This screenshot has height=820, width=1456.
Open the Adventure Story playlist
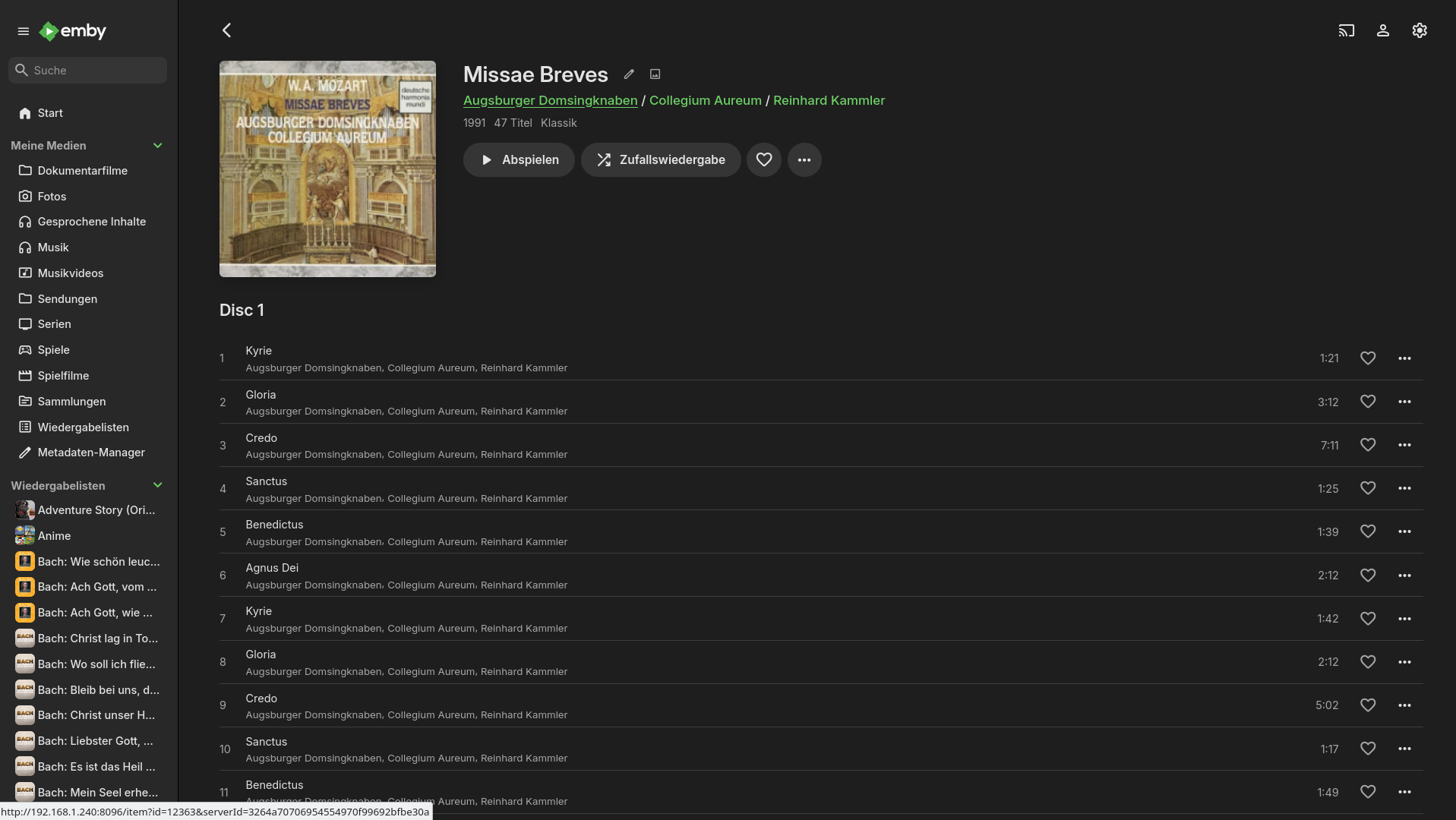tap(89, 510)
